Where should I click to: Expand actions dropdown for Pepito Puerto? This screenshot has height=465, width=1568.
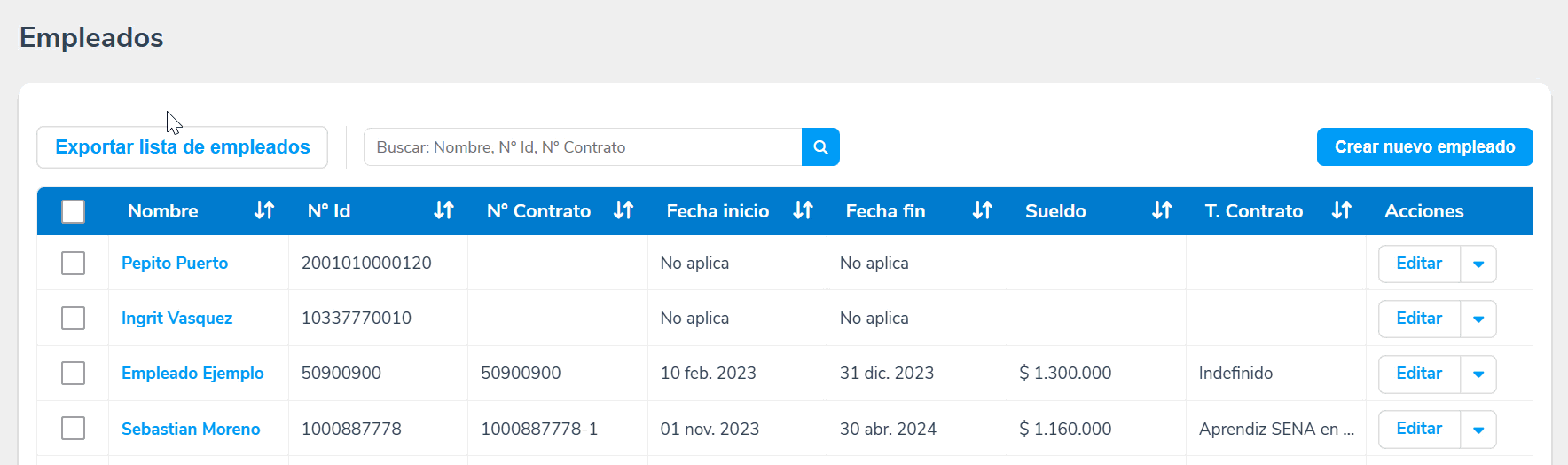click(1478, 264)
